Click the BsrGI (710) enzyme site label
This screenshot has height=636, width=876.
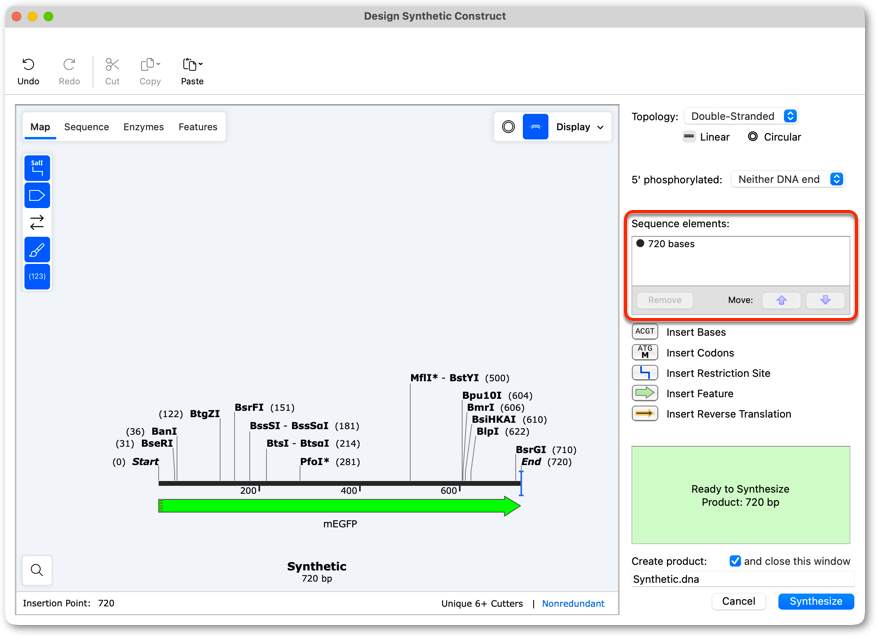[545, 449]
